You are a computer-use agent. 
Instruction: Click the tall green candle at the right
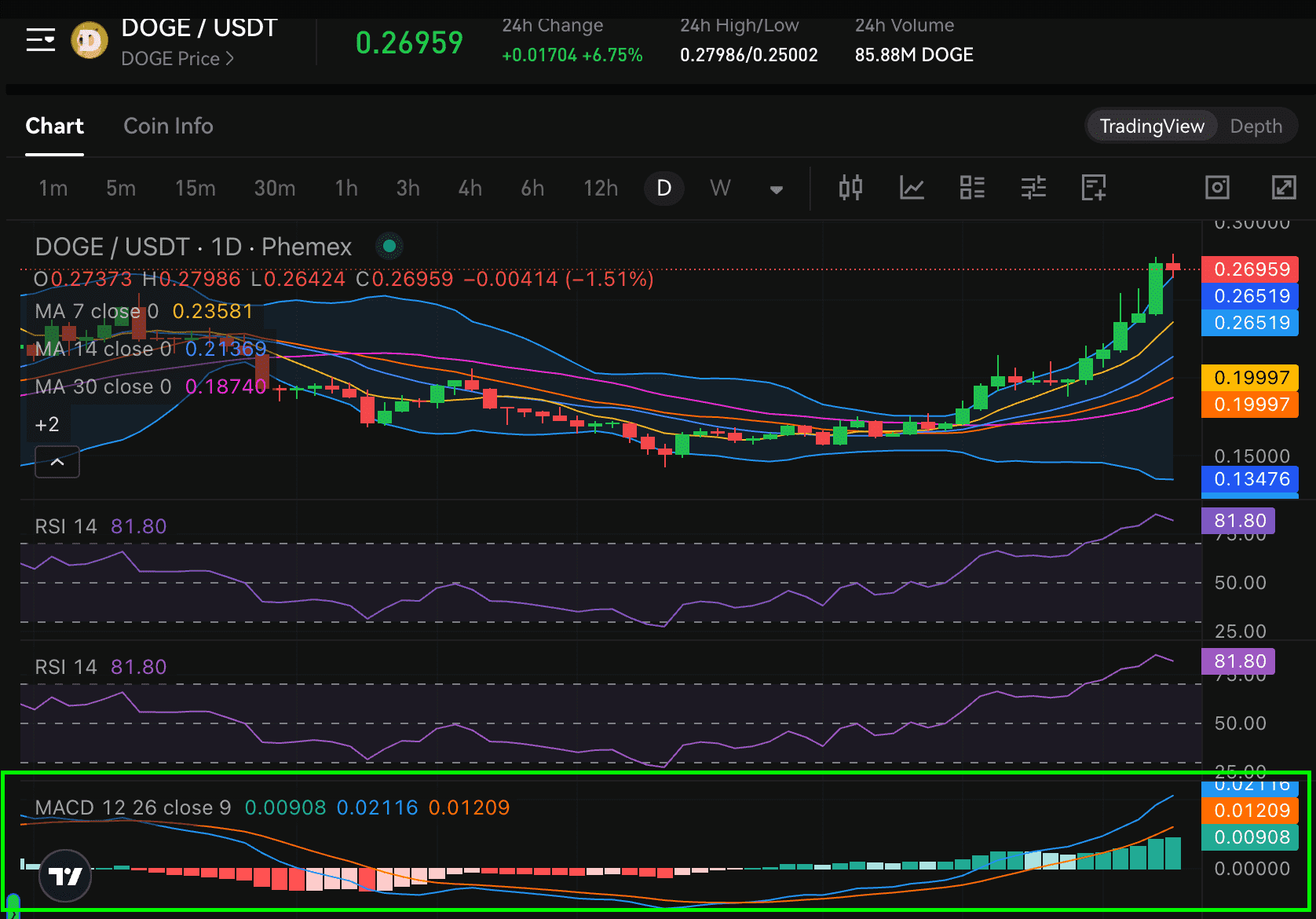point(1156,287)
